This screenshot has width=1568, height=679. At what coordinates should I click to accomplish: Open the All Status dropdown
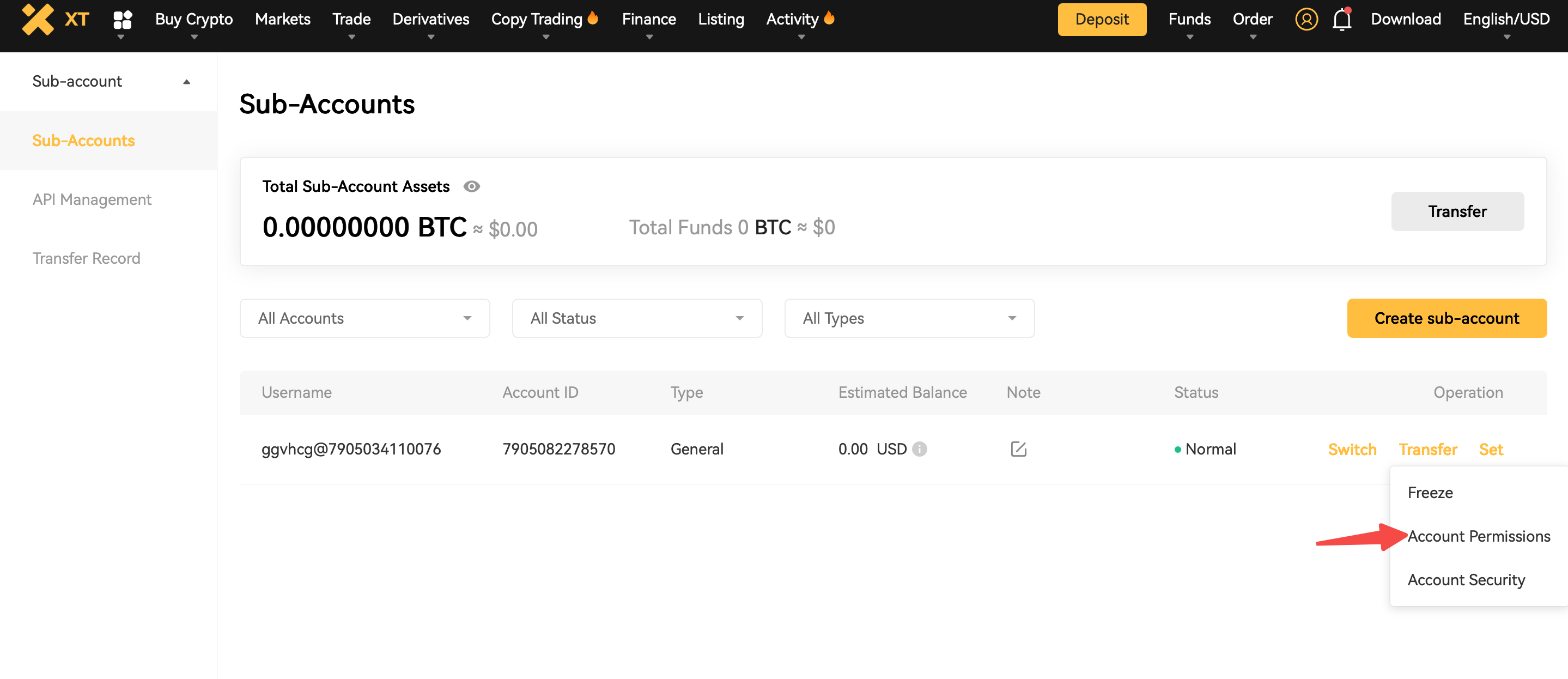pyautogui.click(x=637, y=318)
